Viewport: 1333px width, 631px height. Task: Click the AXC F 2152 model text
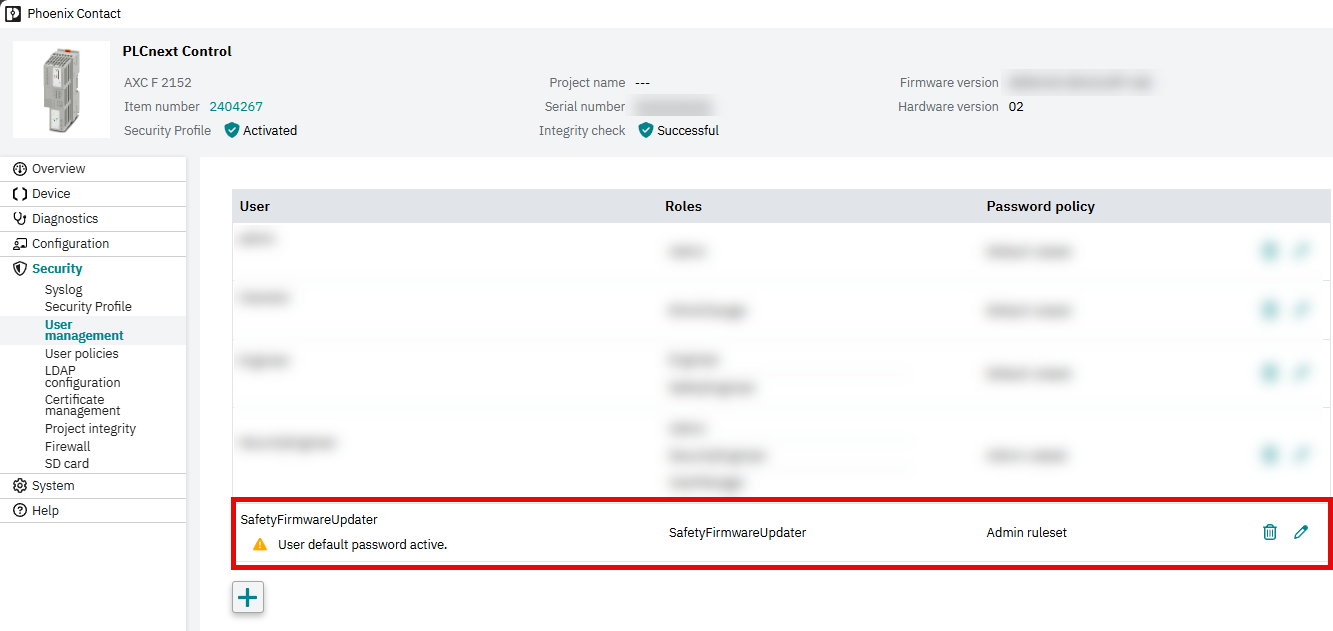158,83
